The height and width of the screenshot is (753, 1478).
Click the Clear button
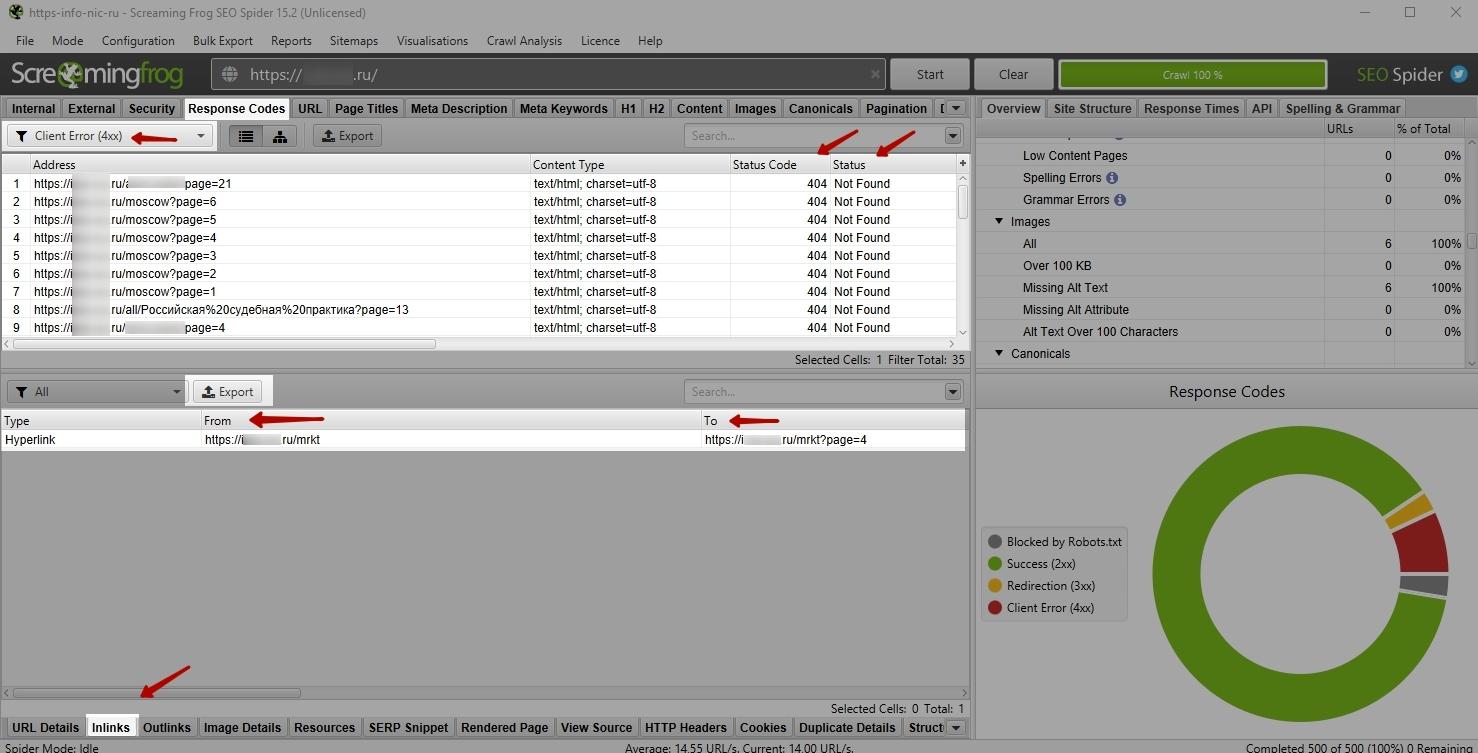[1013, 74]
